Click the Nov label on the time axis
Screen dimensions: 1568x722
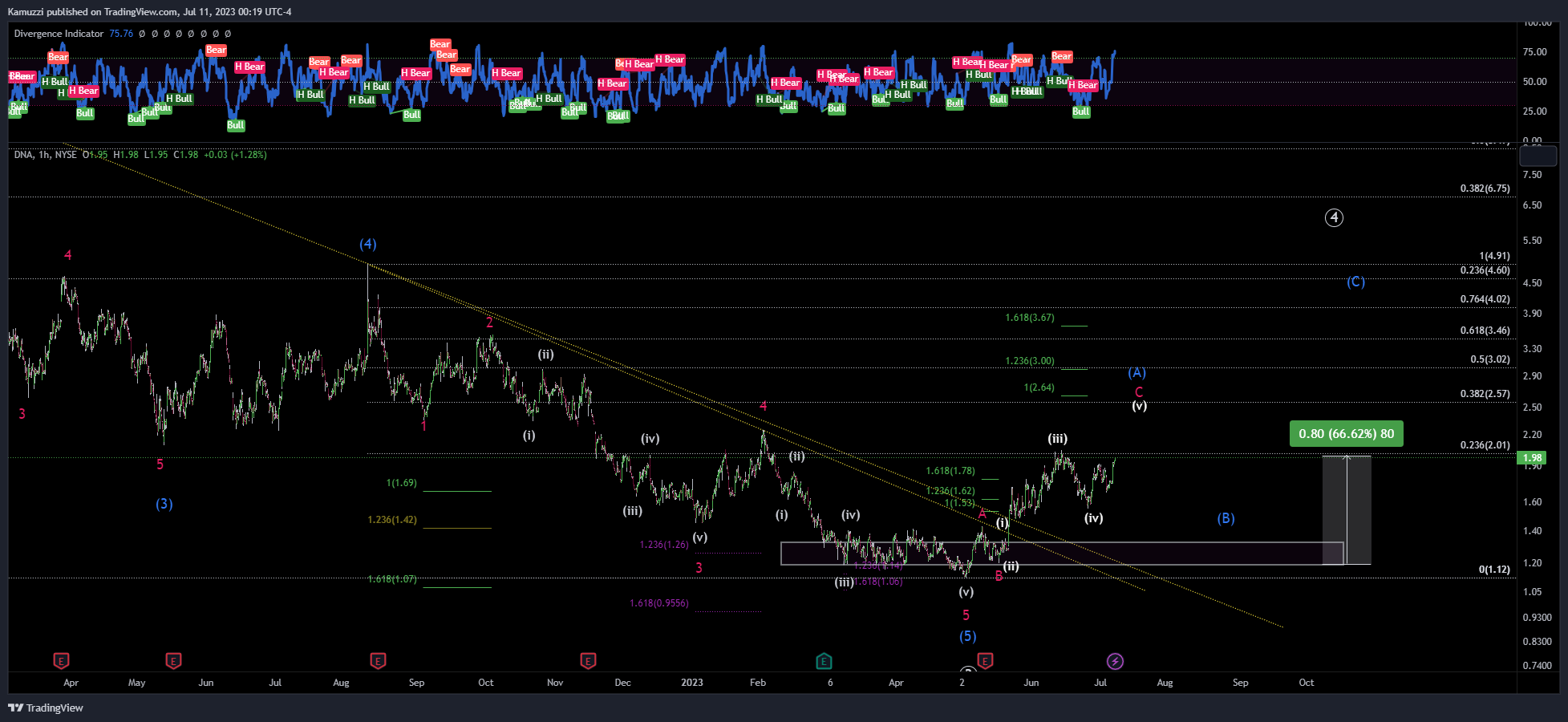pos(555,683)
